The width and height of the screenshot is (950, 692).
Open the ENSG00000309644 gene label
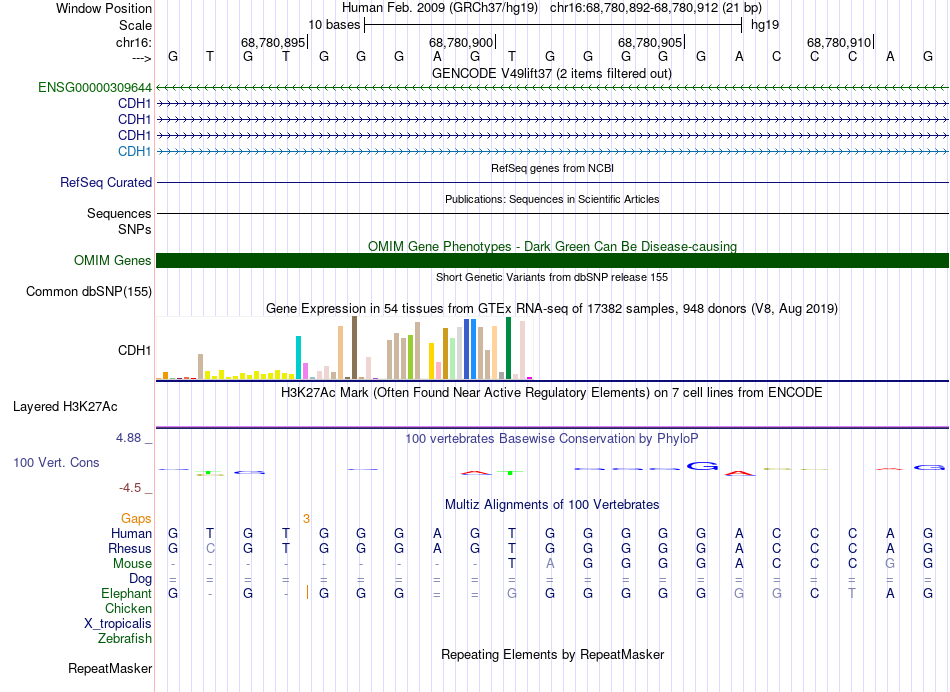coord(95,88)
